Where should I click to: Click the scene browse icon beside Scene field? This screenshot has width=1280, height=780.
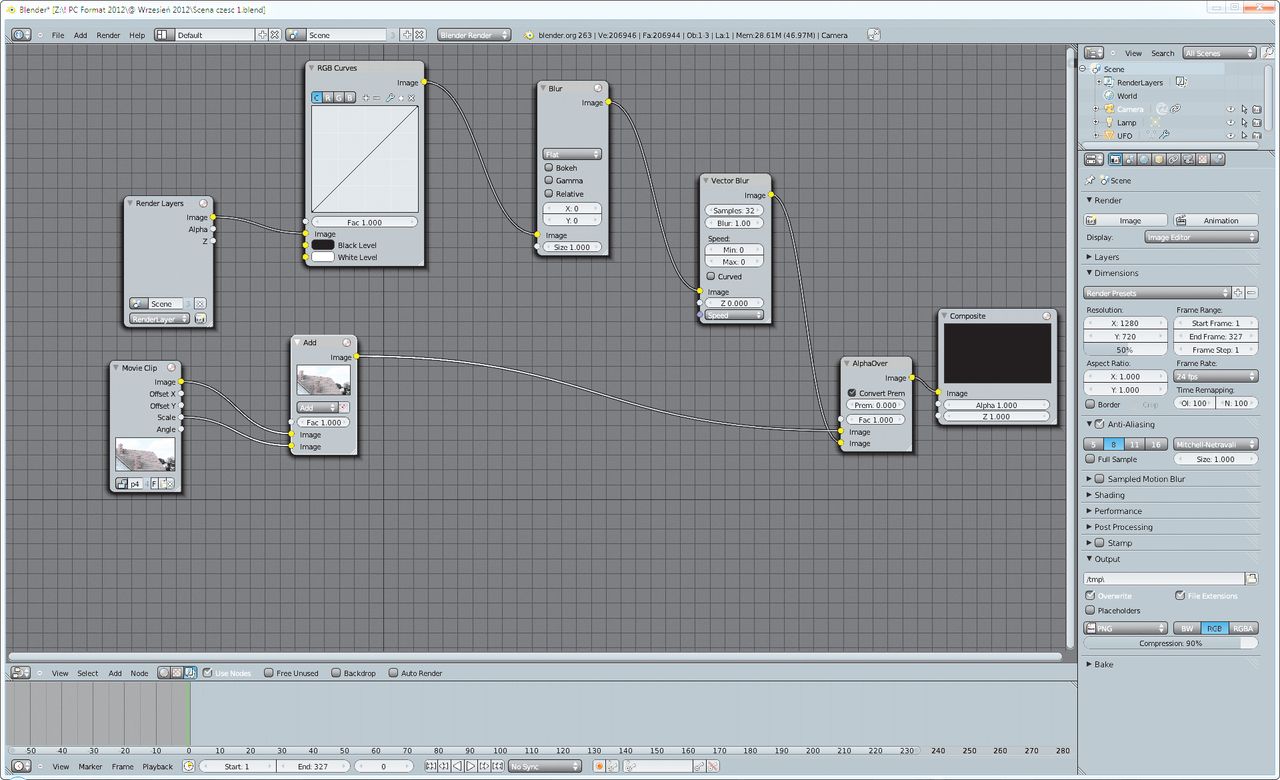coord(296,34)
